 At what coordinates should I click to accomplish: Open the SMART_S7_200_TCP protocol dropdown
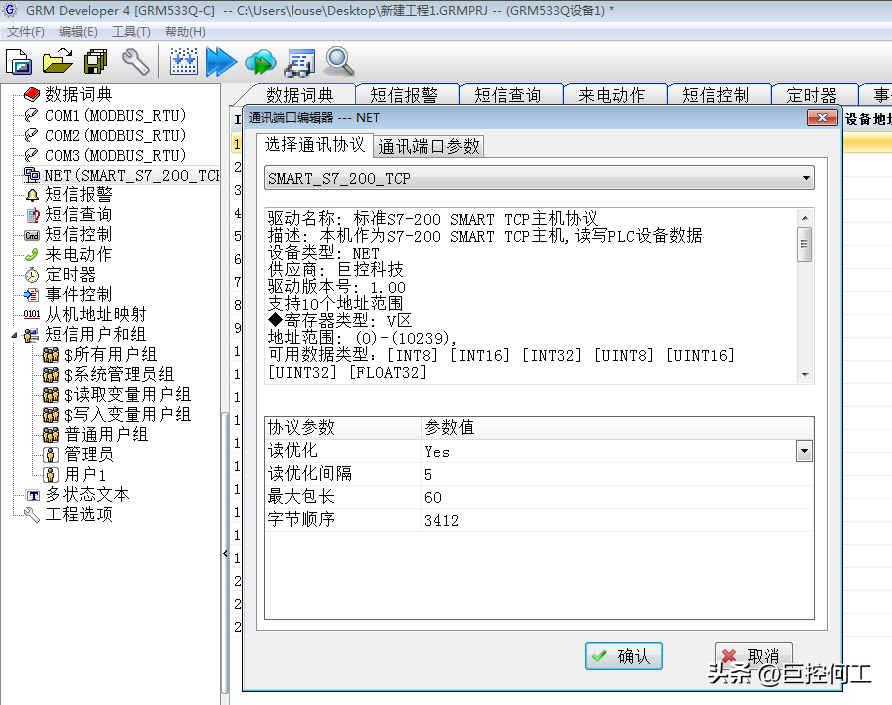click(x=806, y=179)
